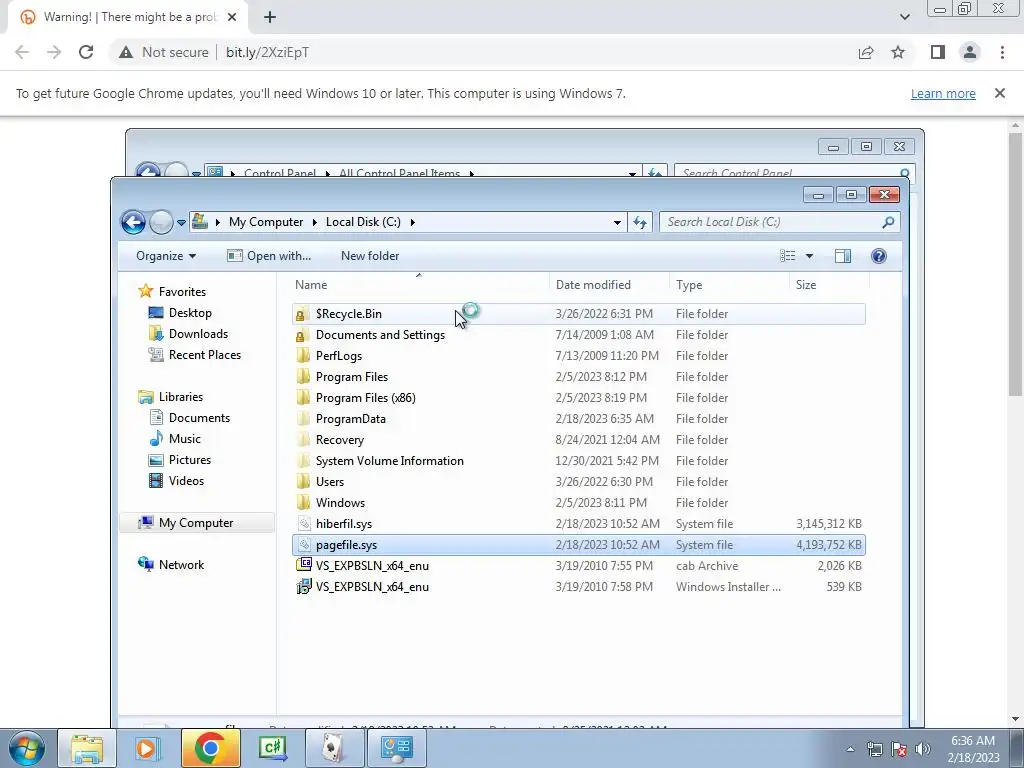Click the change view icon
Viewport: 1024px width, 768px height.
[x=788, y=256]
